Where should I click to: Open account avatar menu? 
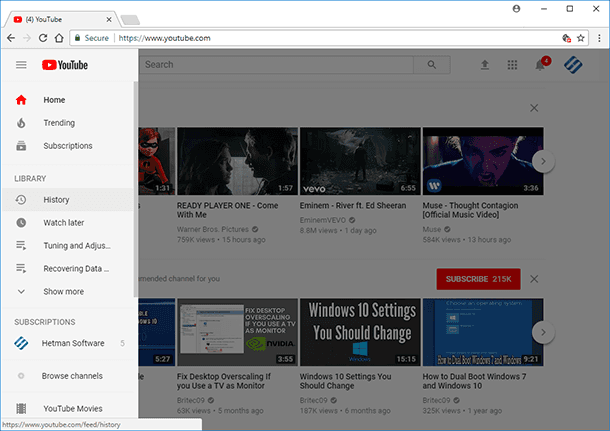(x=573, y=65)
